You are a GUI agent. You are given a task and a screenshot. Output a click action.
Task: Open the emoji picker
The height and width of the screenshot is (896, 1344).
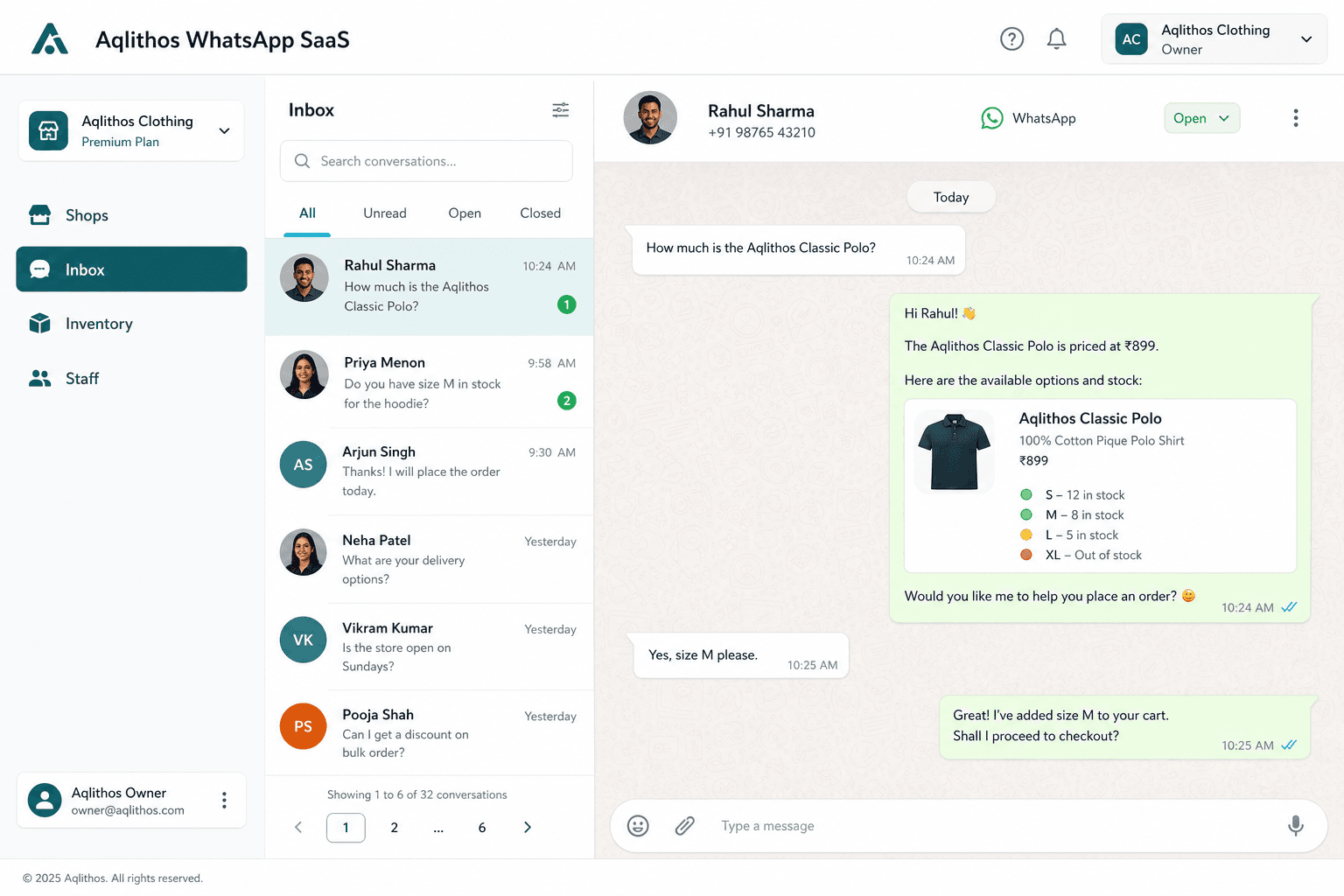click(x=638, y=826)
